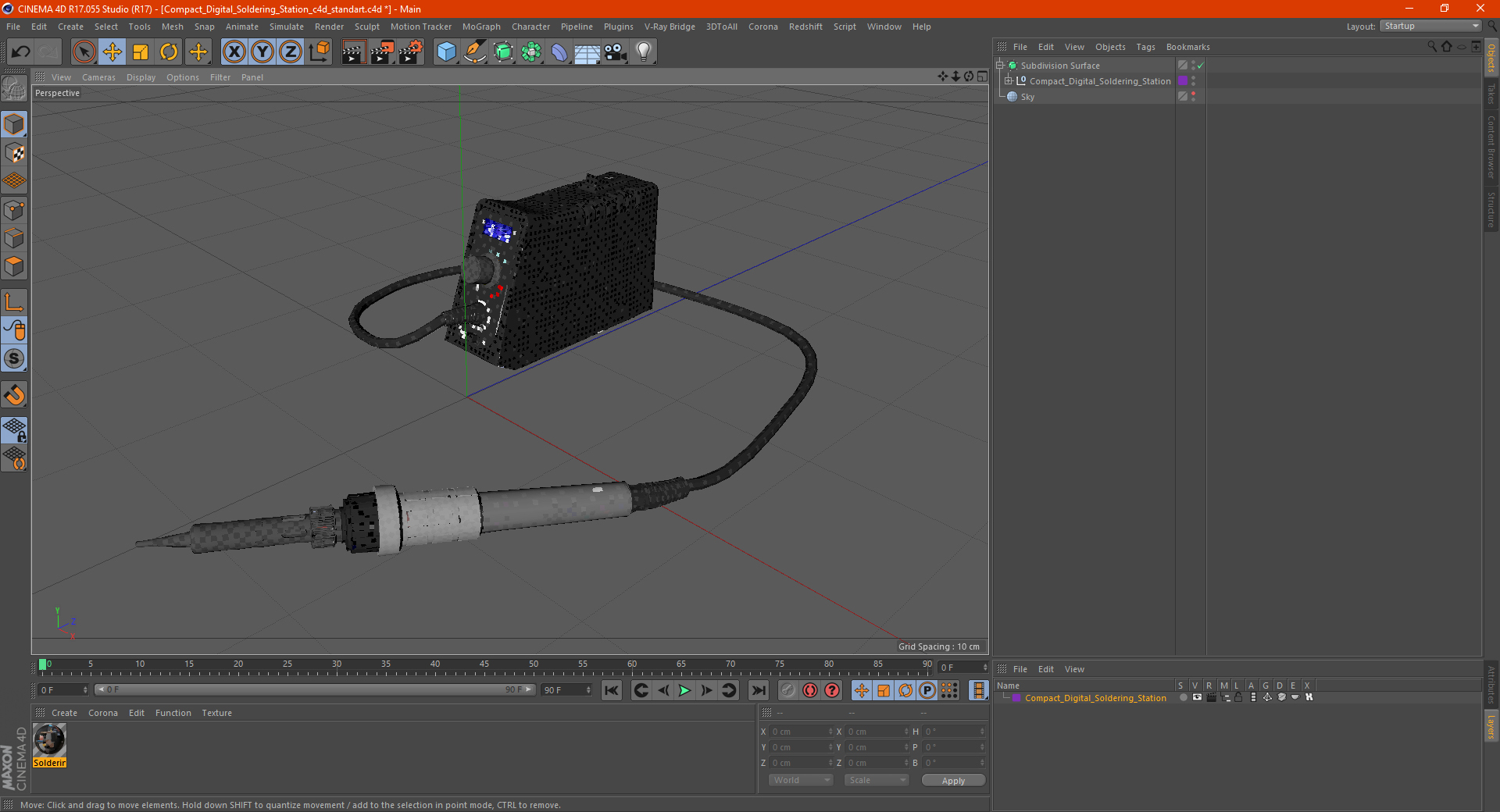1500x812 pixels.
Task: Click timeline preview range slider
Action: [315, 689]
